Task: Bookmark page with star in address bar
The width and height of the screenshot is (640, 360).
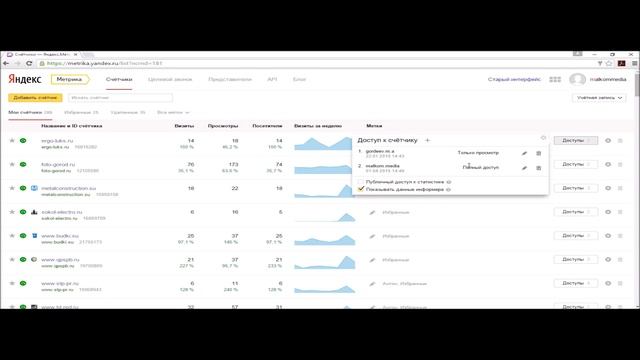Action: (x=609, y=63)
